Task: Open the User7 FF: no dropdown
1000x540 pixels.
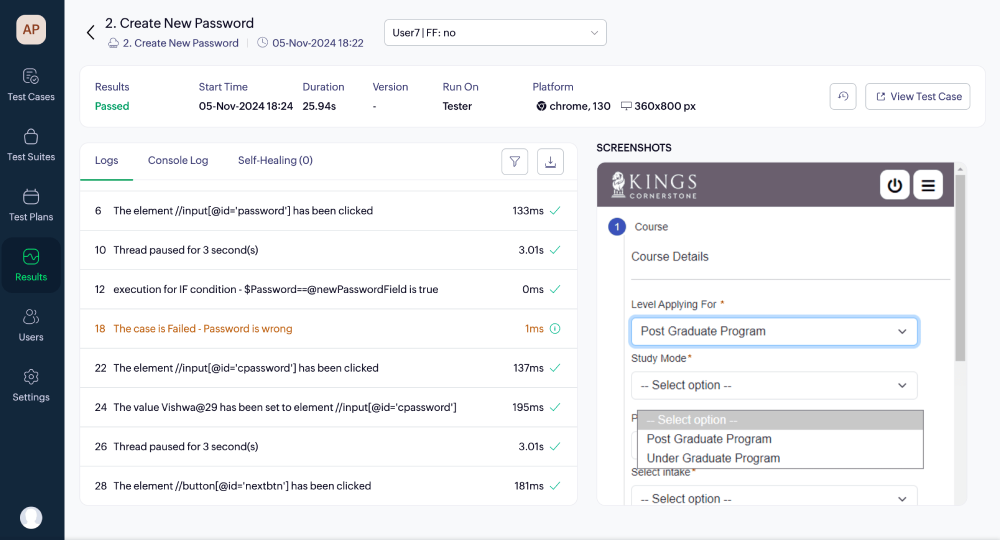Action: click(495, 33)
